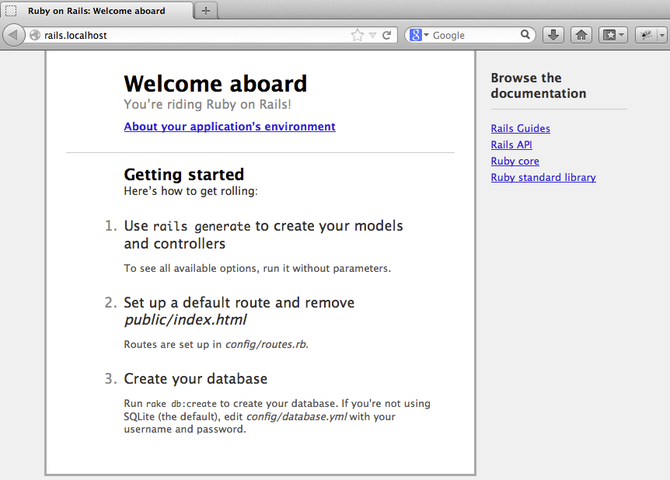The width and height of the screenshot is (670, 480).
Task: Click the magnifying glass search icon
Action: click(x=525, y=34)
